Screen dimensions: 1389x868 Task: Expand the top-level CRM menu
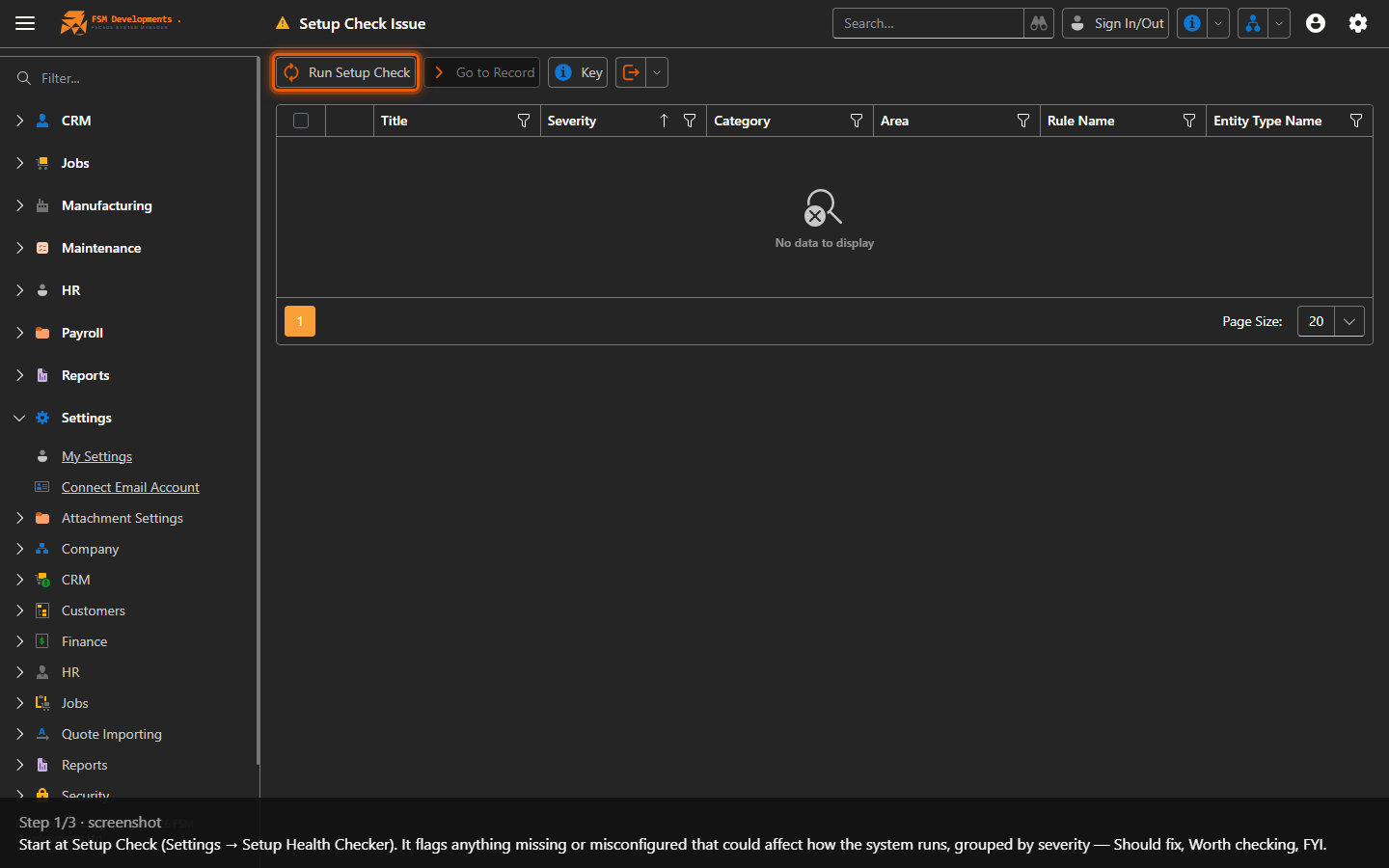(x=19, y=121)
